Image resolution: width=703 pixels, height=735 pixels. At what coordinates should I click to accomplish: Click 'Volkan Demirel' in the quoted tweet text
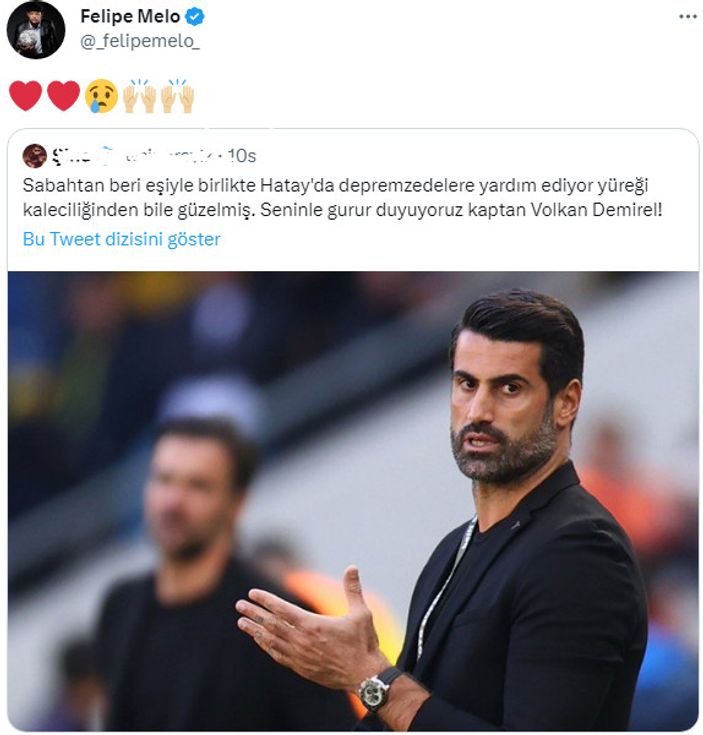click(x=596, y=210)
